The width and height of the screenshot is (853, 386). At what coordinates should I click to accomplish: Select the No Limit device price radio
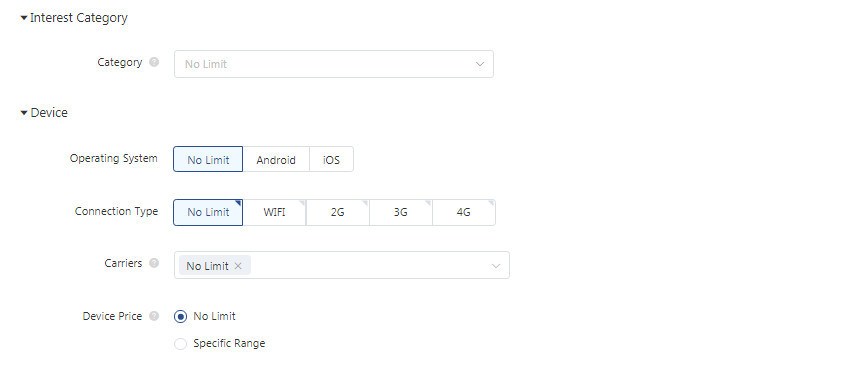coord(180,316)
